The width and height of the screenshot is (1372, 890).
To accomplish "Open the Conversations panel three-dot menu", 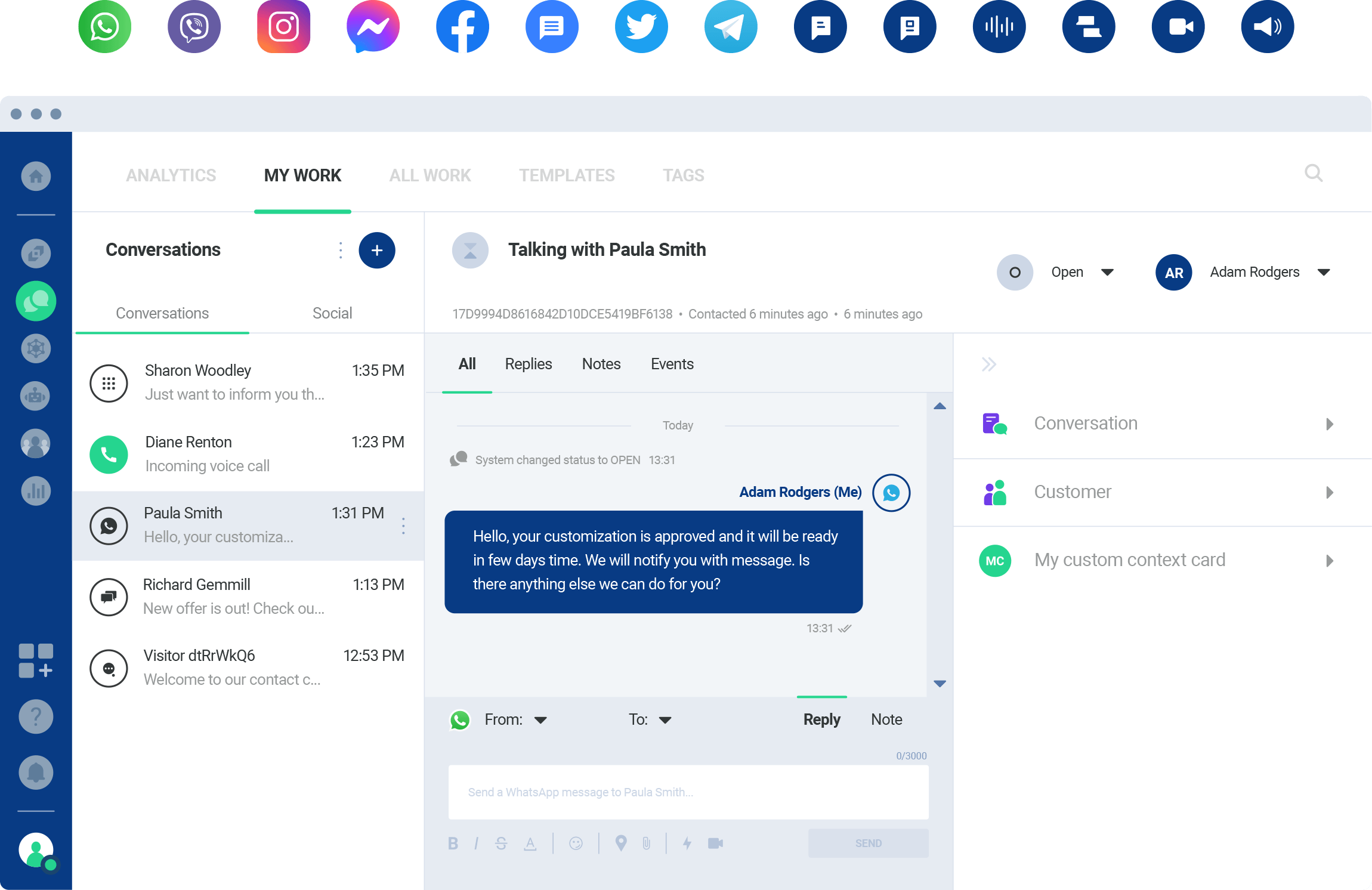I will [341, 251].
